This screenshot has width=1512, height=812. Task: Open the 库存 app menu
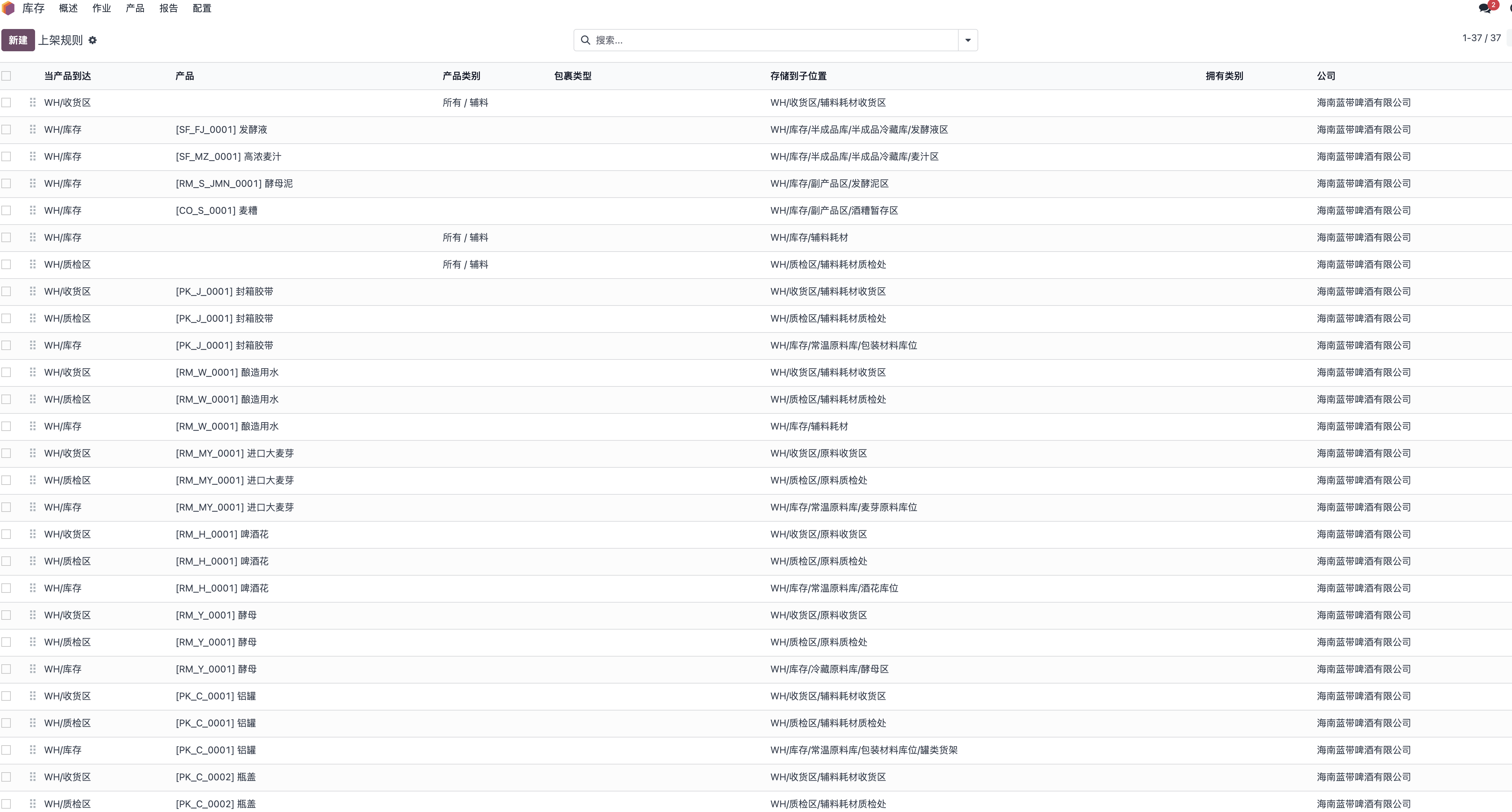[x=33, y=8]
